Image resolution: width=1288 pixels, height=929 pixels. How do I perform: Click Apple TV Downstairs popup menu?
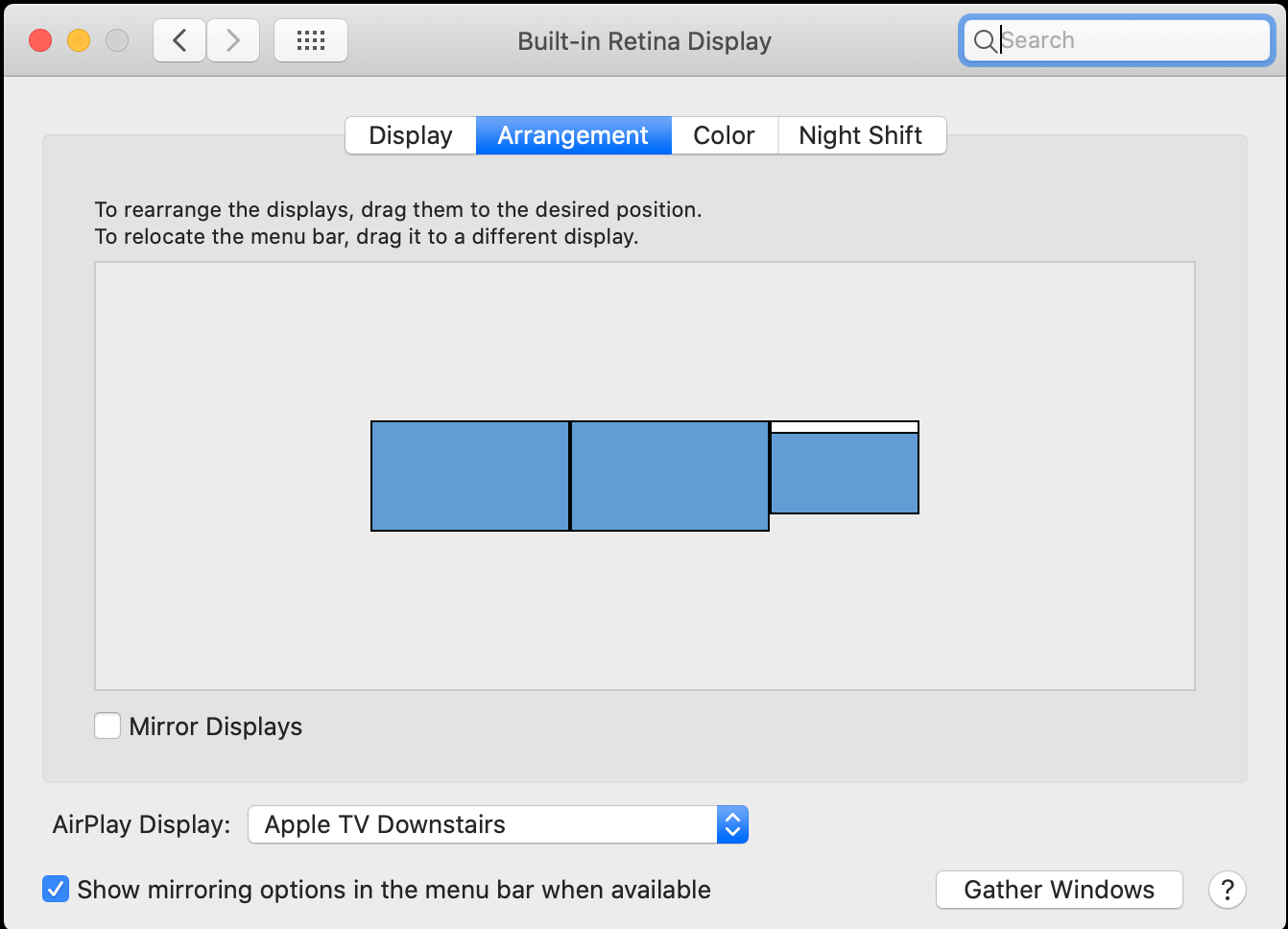tap(482, 824)
